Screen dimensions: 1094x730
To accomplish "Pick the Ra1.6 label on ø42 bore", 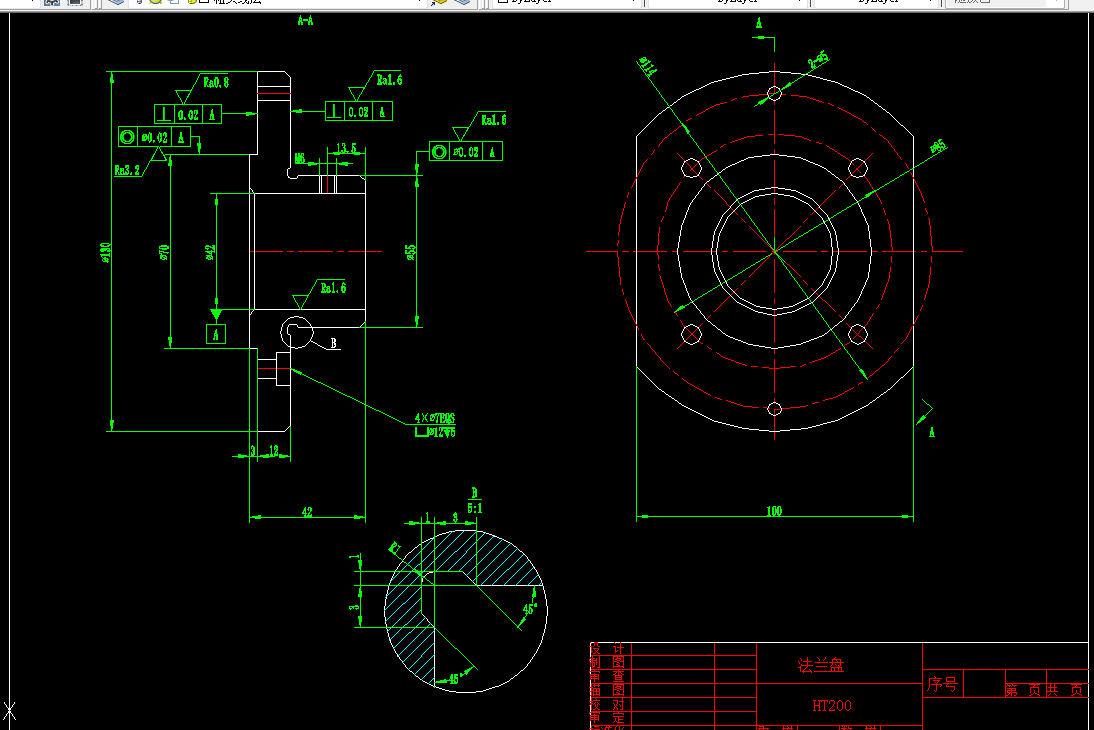I will click(x=333, y=288).
